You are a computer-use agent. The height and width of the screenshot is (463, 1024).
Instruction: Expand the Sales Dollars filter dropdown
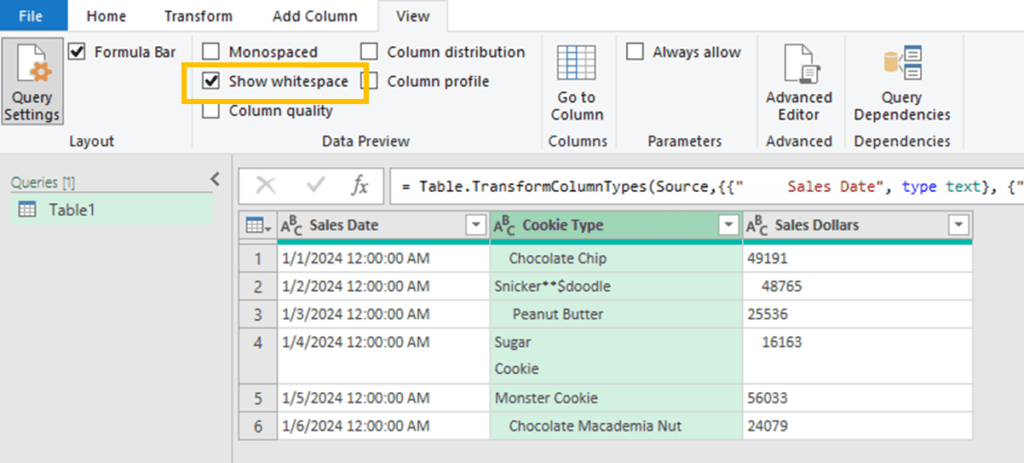point(958,226)
